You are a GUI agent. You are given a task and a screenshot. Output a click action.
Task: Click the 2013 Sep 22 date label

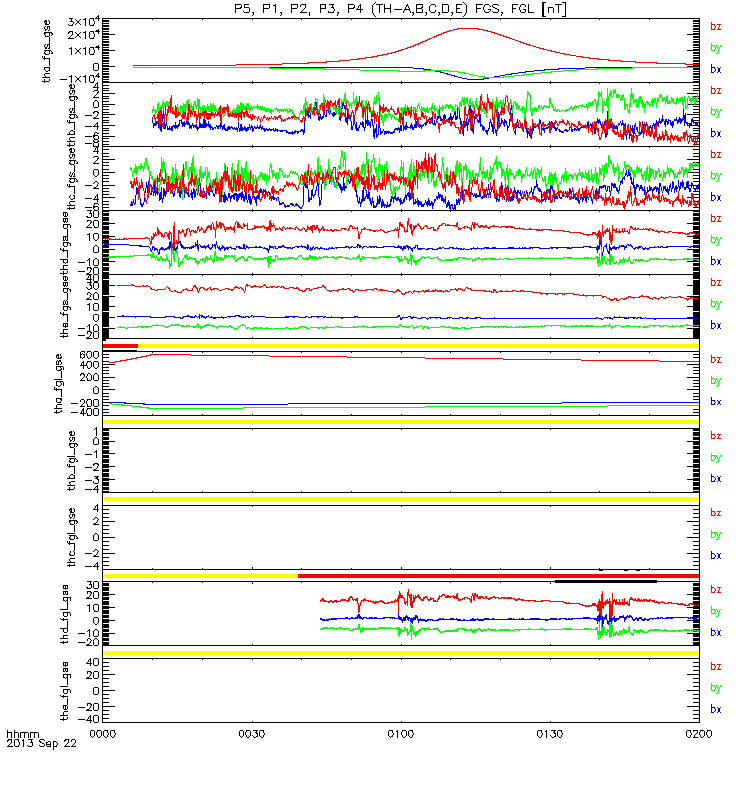coord(41,743)
